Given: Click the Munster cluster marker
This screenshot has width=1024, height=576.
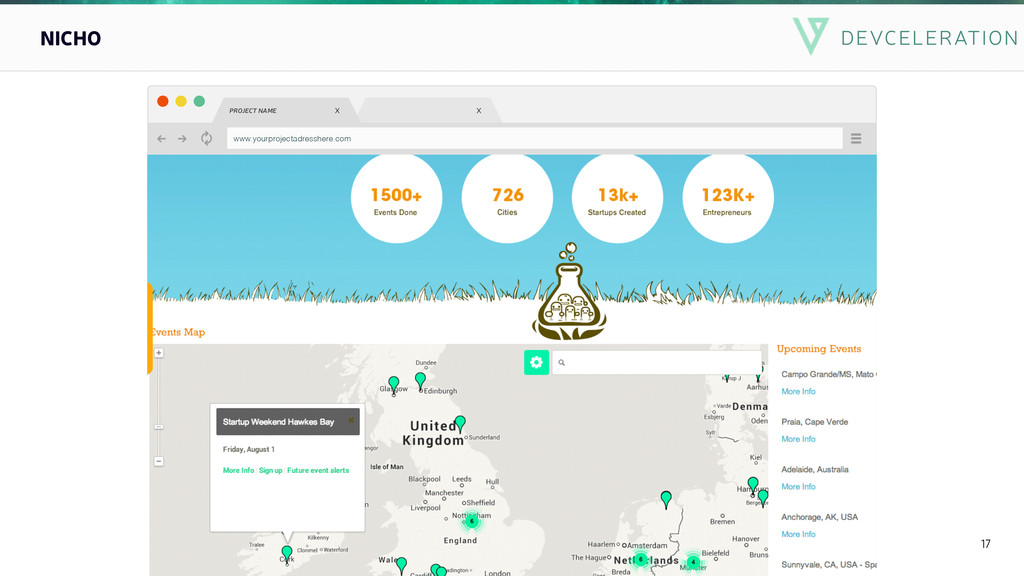Looking at the screenshot, I should click(x=694, y=562).
